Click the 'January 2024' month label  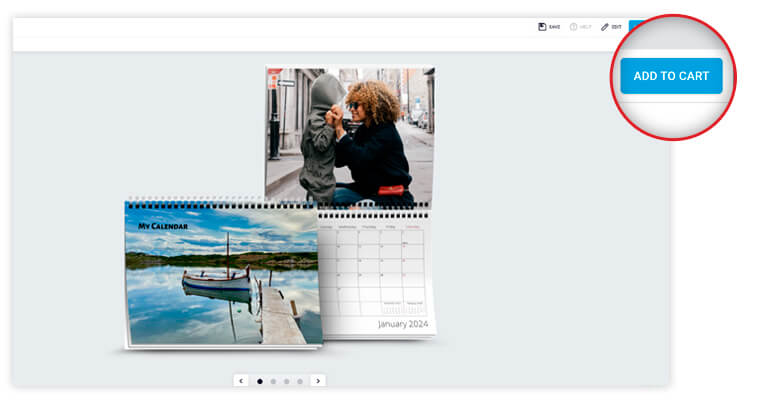[x=403, y=324]
